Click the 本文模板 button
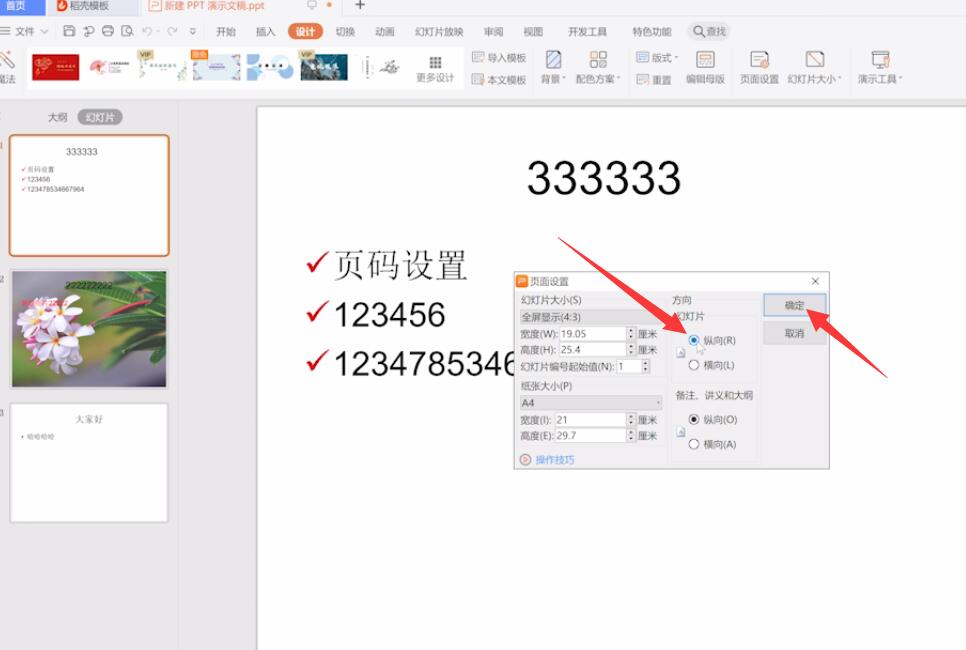The height and width of the screenshot is (650, 966). click(x=499, y=79)
